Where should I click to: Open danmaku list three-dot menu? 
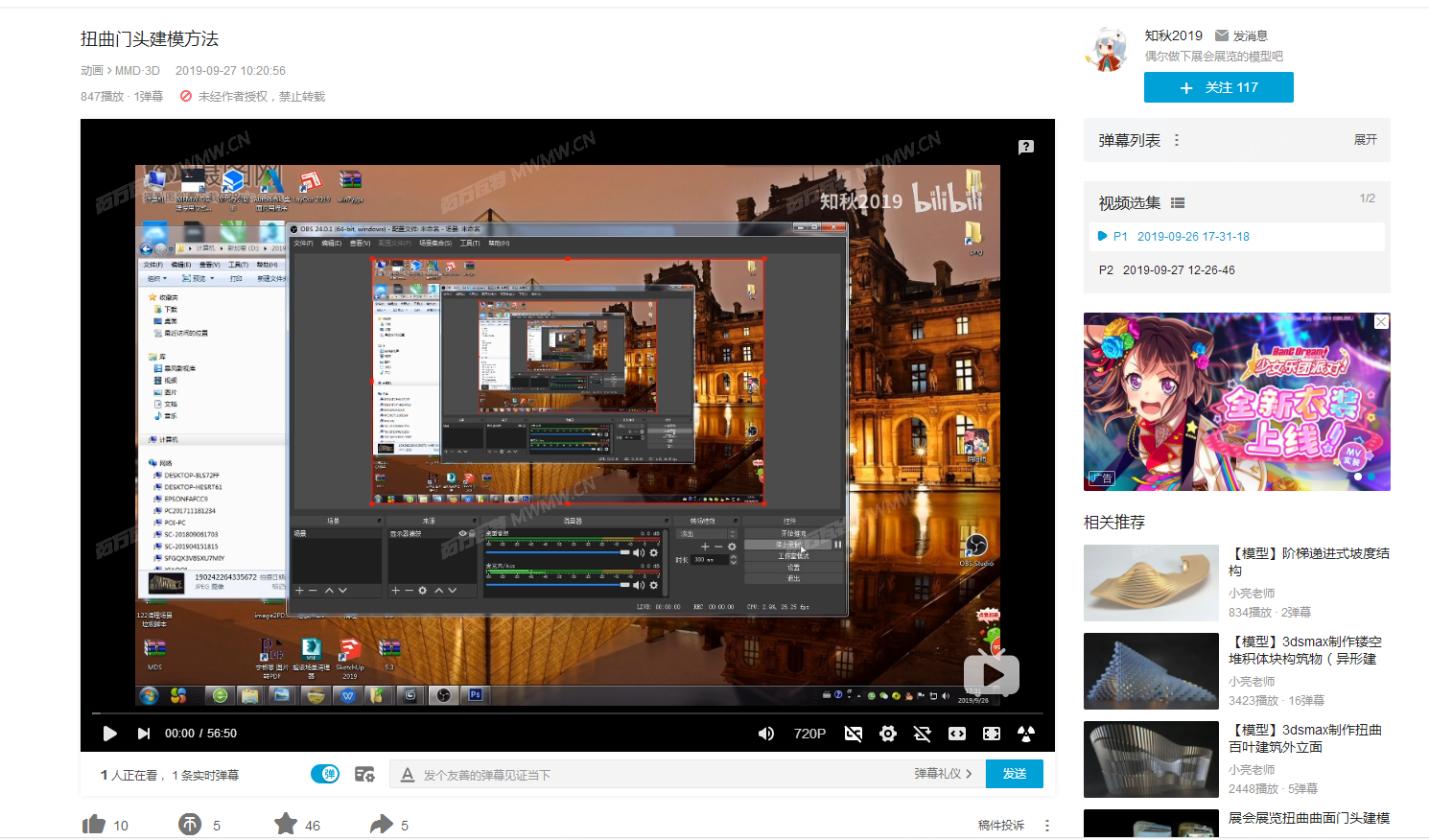point(1177,140)
